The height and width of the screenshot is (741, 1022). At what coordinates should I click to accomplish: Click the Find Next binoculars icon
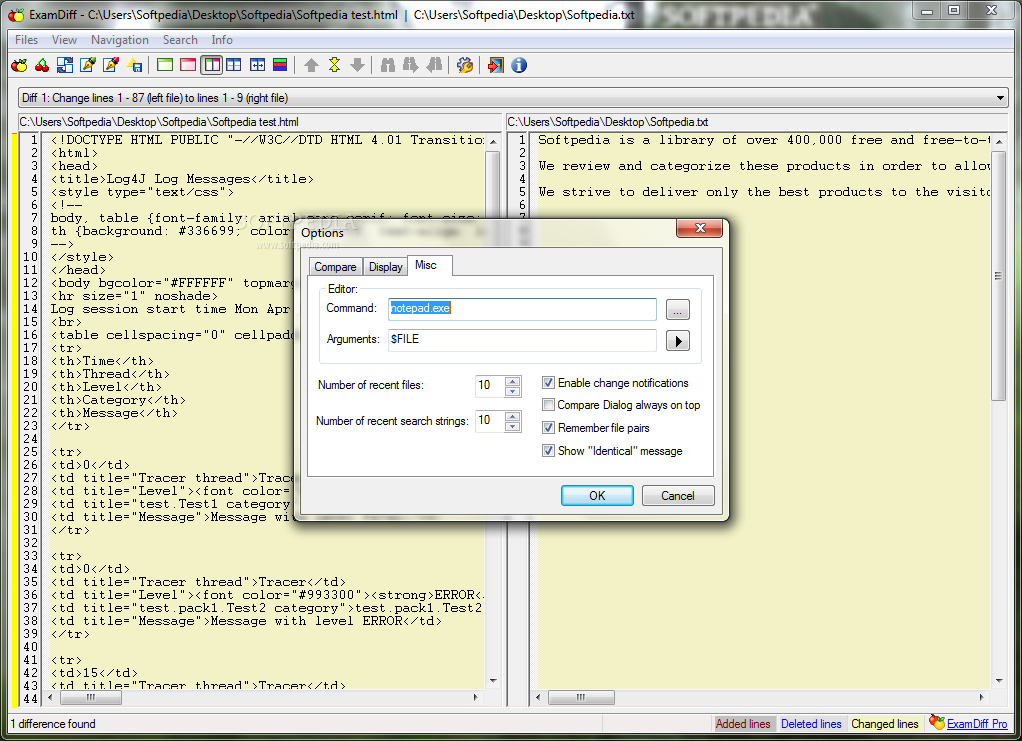(411, 65)
